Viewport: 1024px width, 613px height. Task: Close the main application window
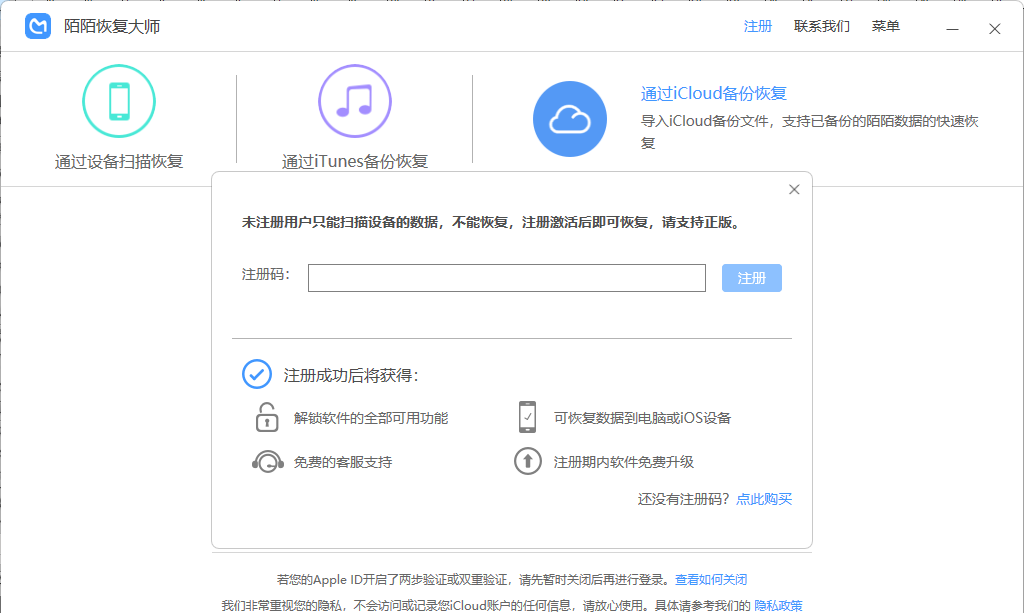point(995,29)
